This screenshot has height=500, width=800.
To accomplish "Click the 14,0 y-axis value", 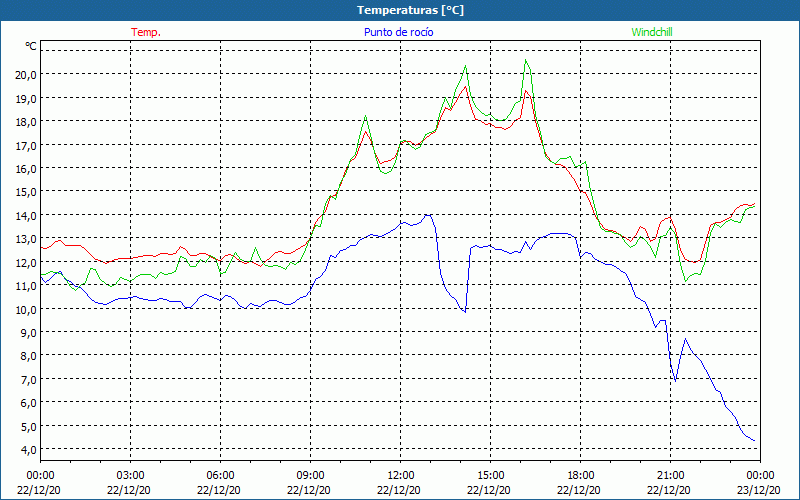I will (x=27, y=215).
